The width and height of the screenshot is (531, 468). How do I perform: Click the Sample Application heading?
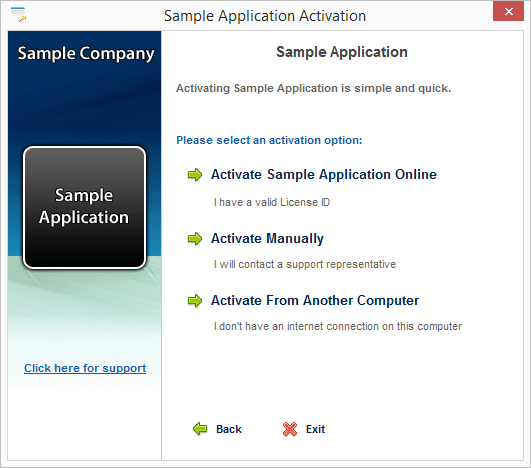pos(342,52)
